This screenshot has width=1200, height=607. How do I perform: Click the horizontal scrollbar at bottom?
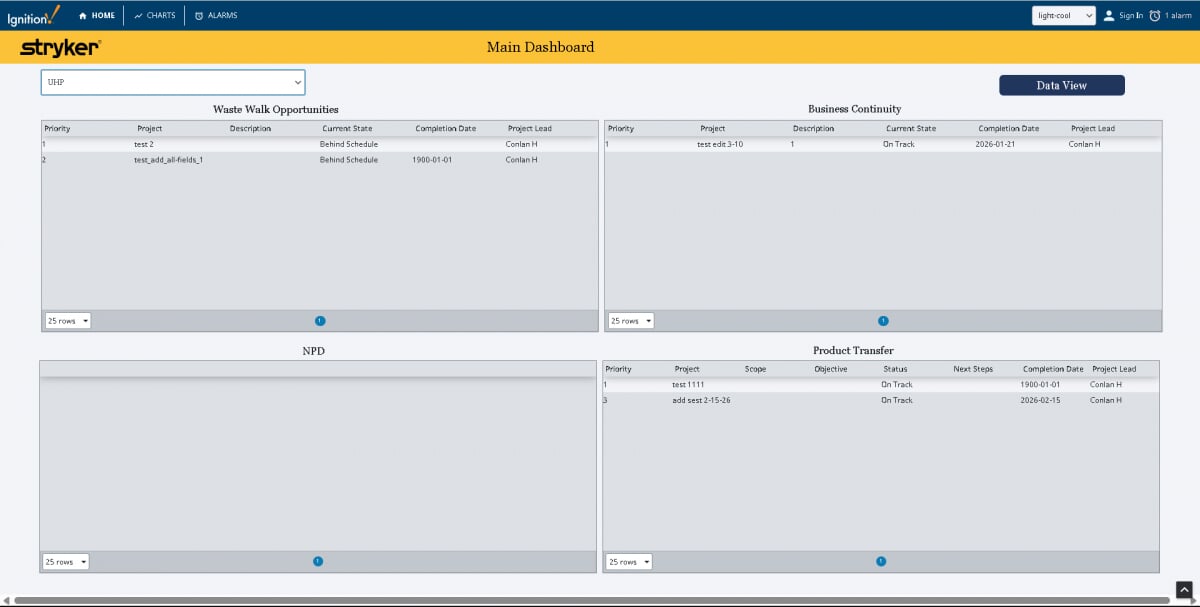590,601
